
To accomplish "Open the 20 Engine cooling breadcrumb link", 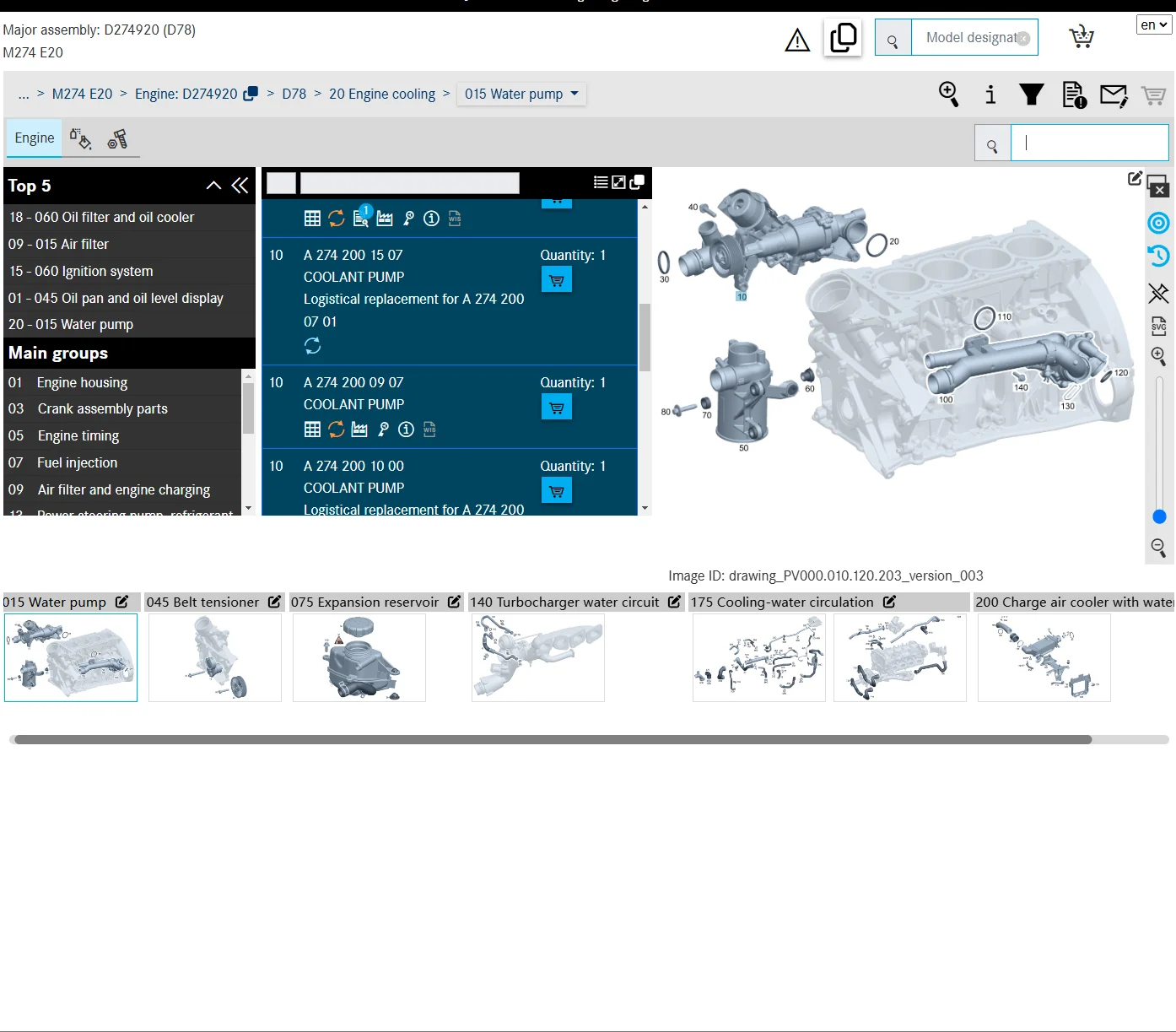I will (x=381, y=94).
